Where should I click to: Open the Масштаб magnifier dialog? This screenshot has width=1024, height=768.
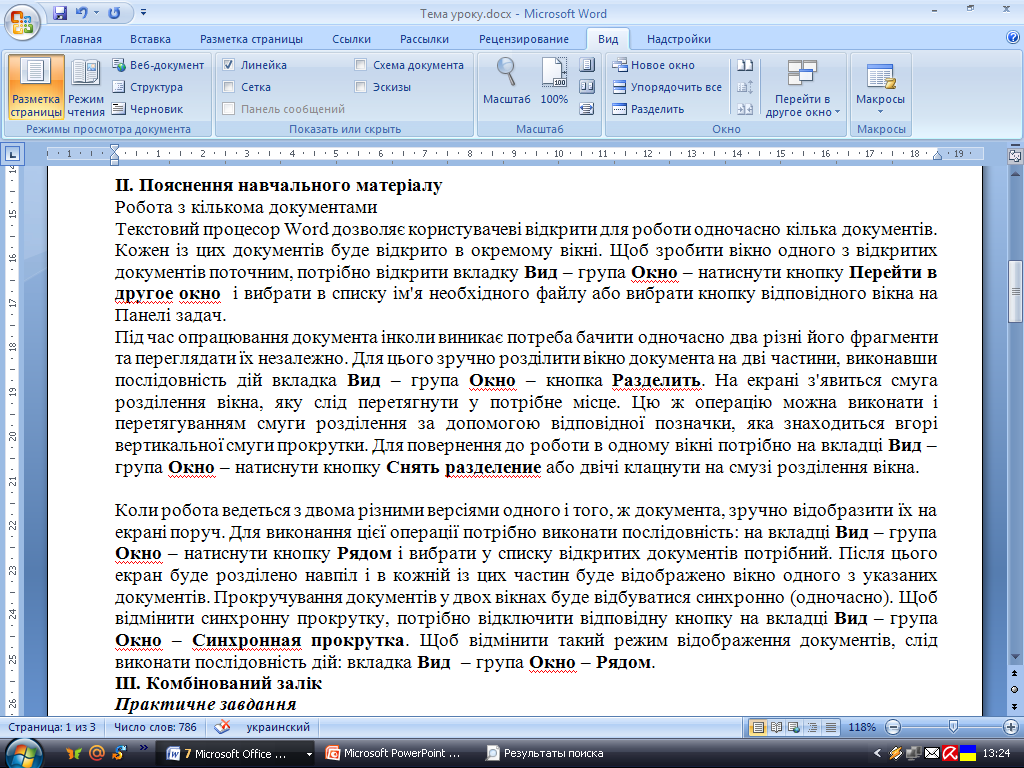507,81
